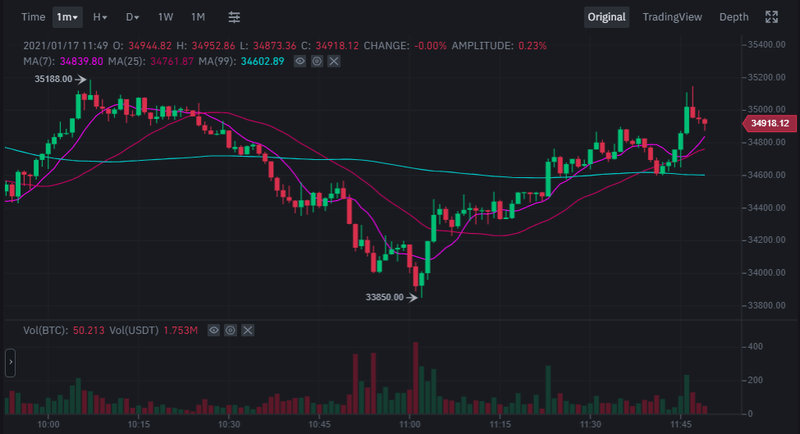Open the technical indicators settings icon

(x=234, y=17)
